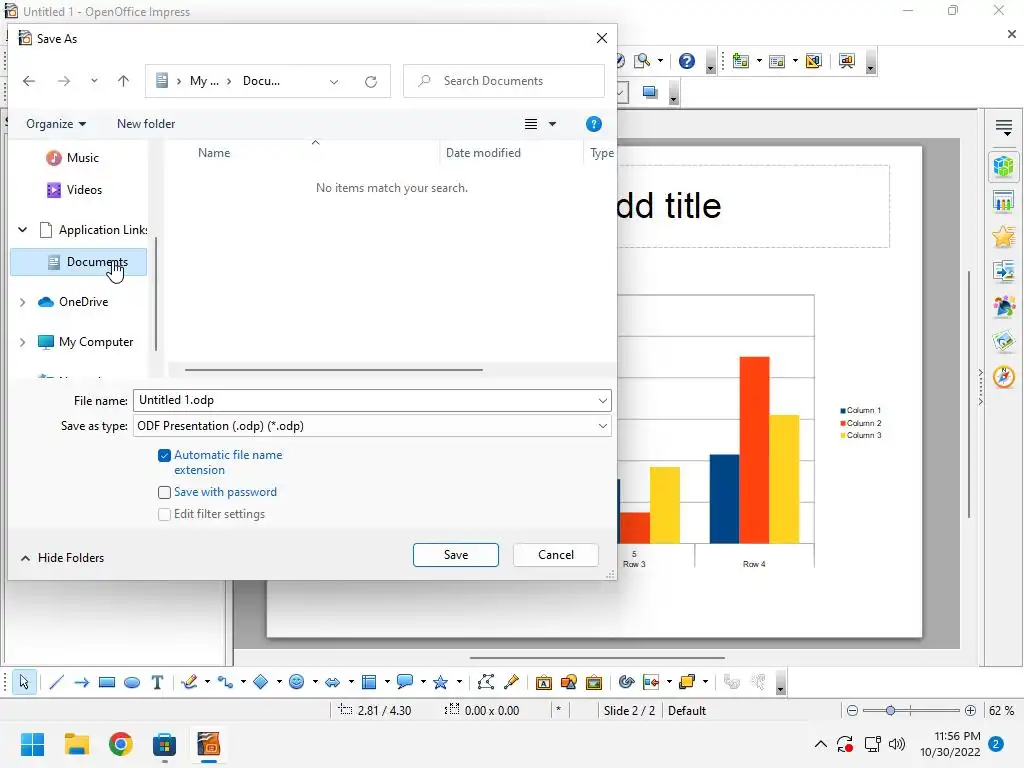Click the Slide Layout toolbar icon
Image resolution: width=1024 pixels, height=768 pixels.
pyautogui.click(x=777, y=61)
